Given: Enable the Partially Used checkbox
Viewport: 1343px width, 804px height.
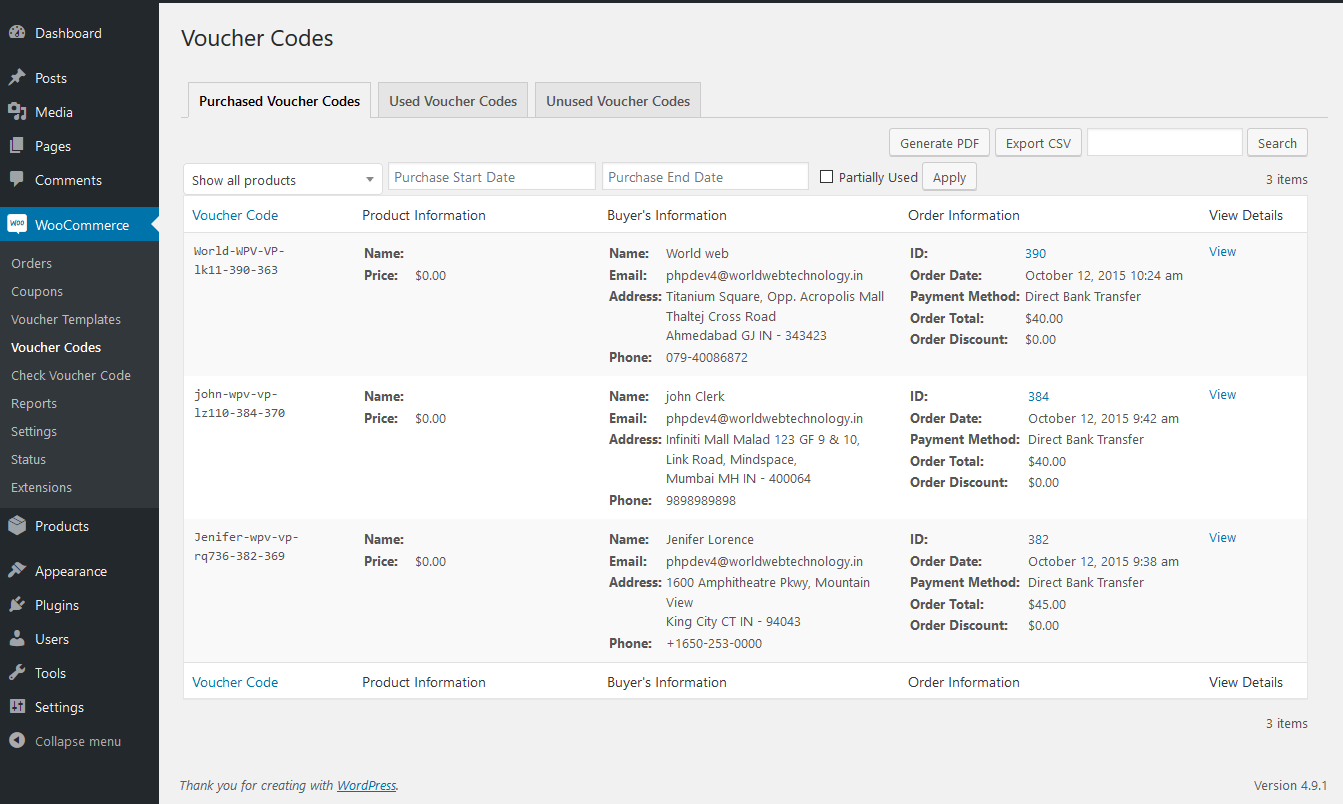Looking at the screenshot, I should pyautogui.click(x=826, y=177).
